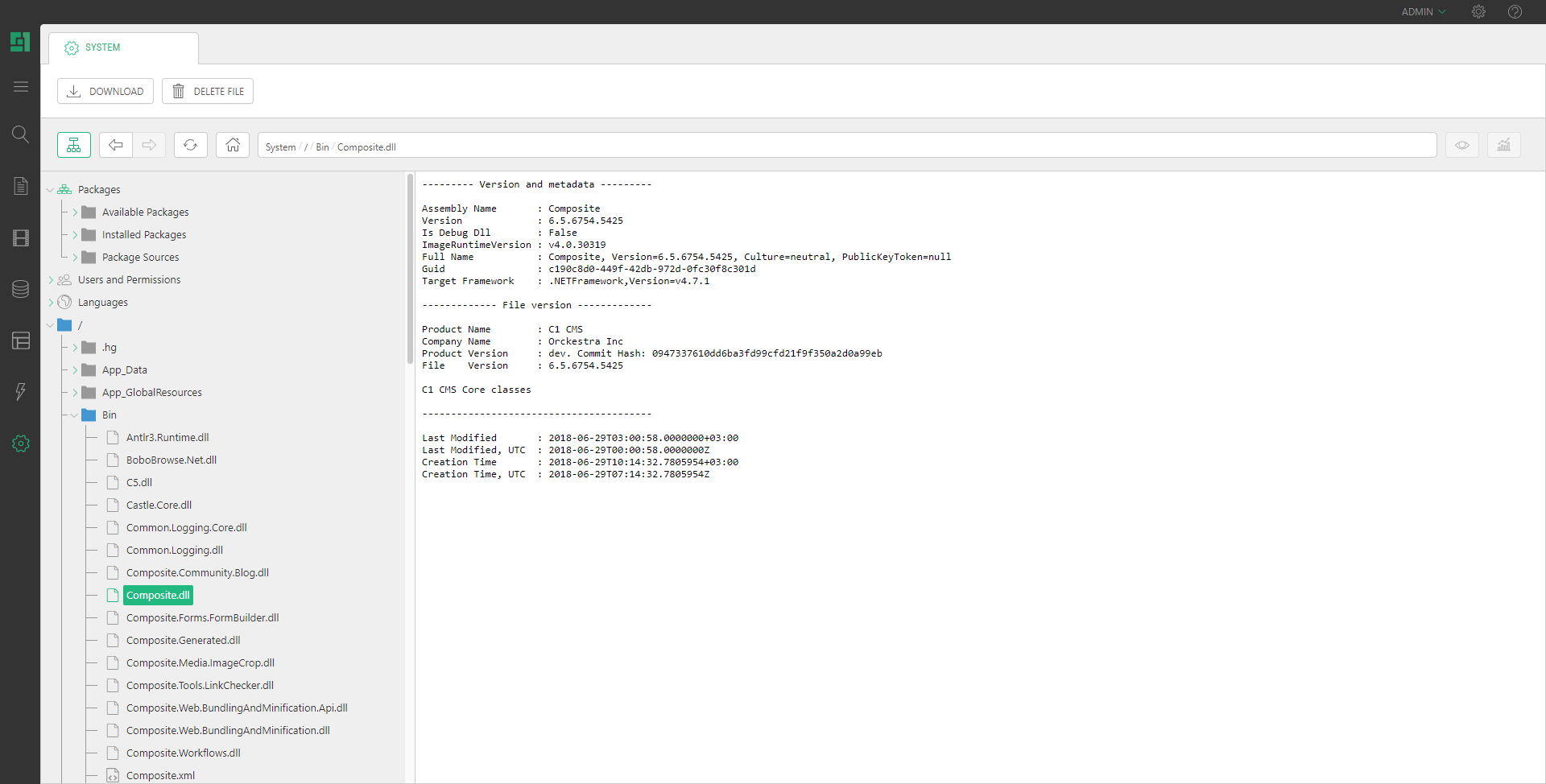This screenshot has height=784, width=1546.
Task: Toggle the eye preview button
Action: [x=1461, y=145]
